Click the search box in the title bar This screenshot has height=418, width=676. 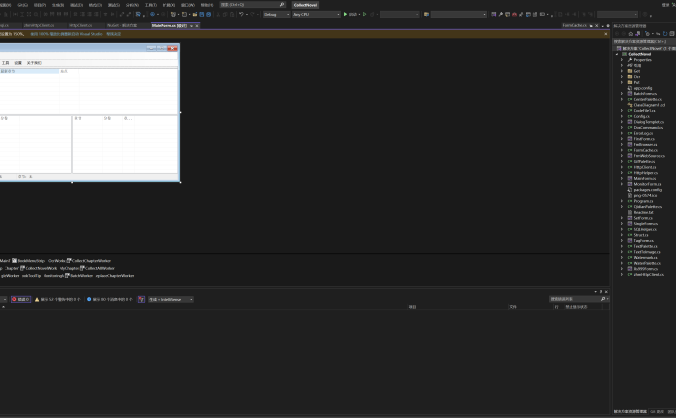(252, 4)
